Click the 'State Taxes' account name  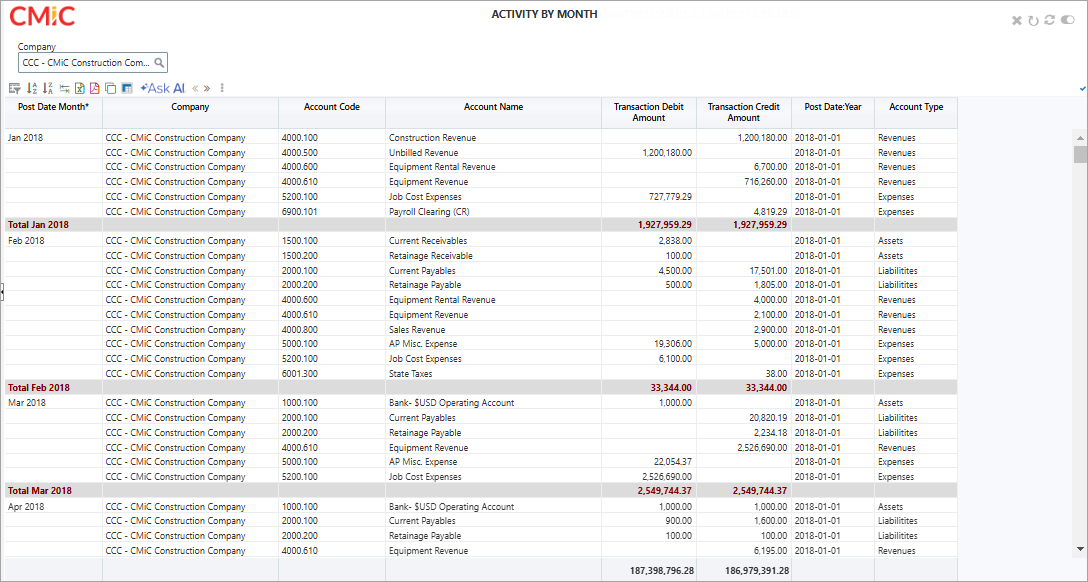pyautogui.click(x=411, y=374)
